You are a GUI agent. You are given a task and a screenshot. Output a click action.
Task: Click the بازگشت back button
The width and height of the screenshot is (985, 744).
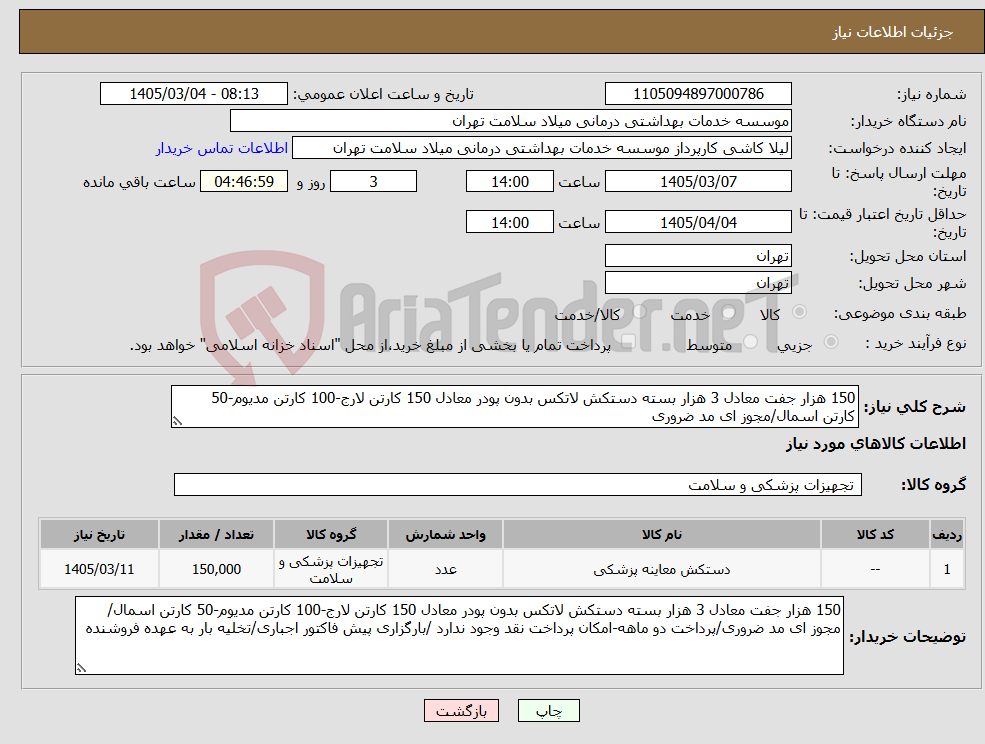point(461,711)
